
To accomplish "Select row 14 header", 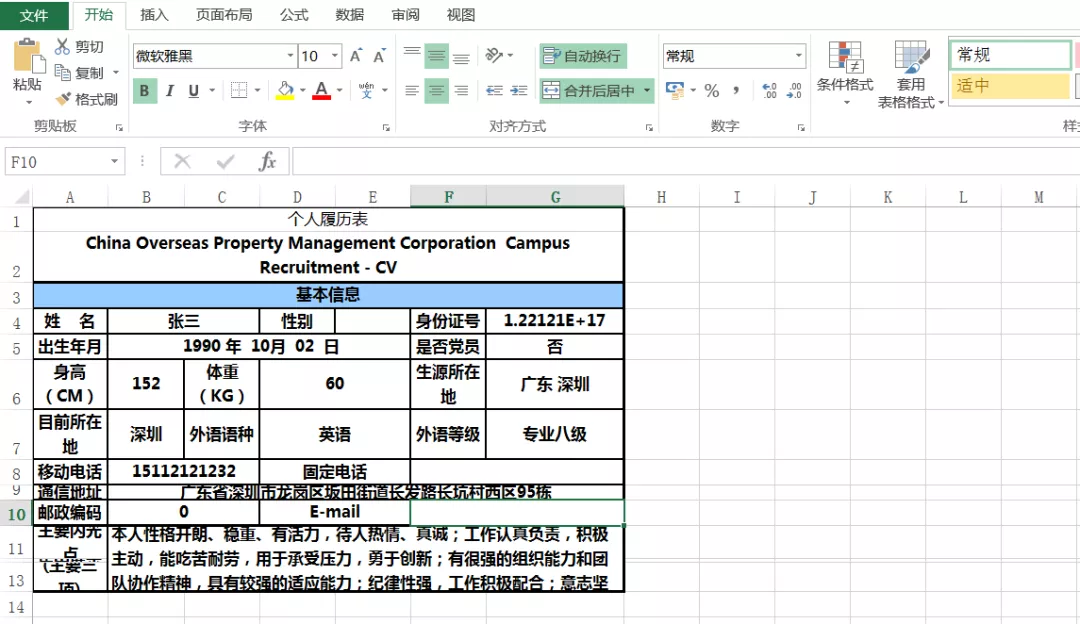I will 16,607.
